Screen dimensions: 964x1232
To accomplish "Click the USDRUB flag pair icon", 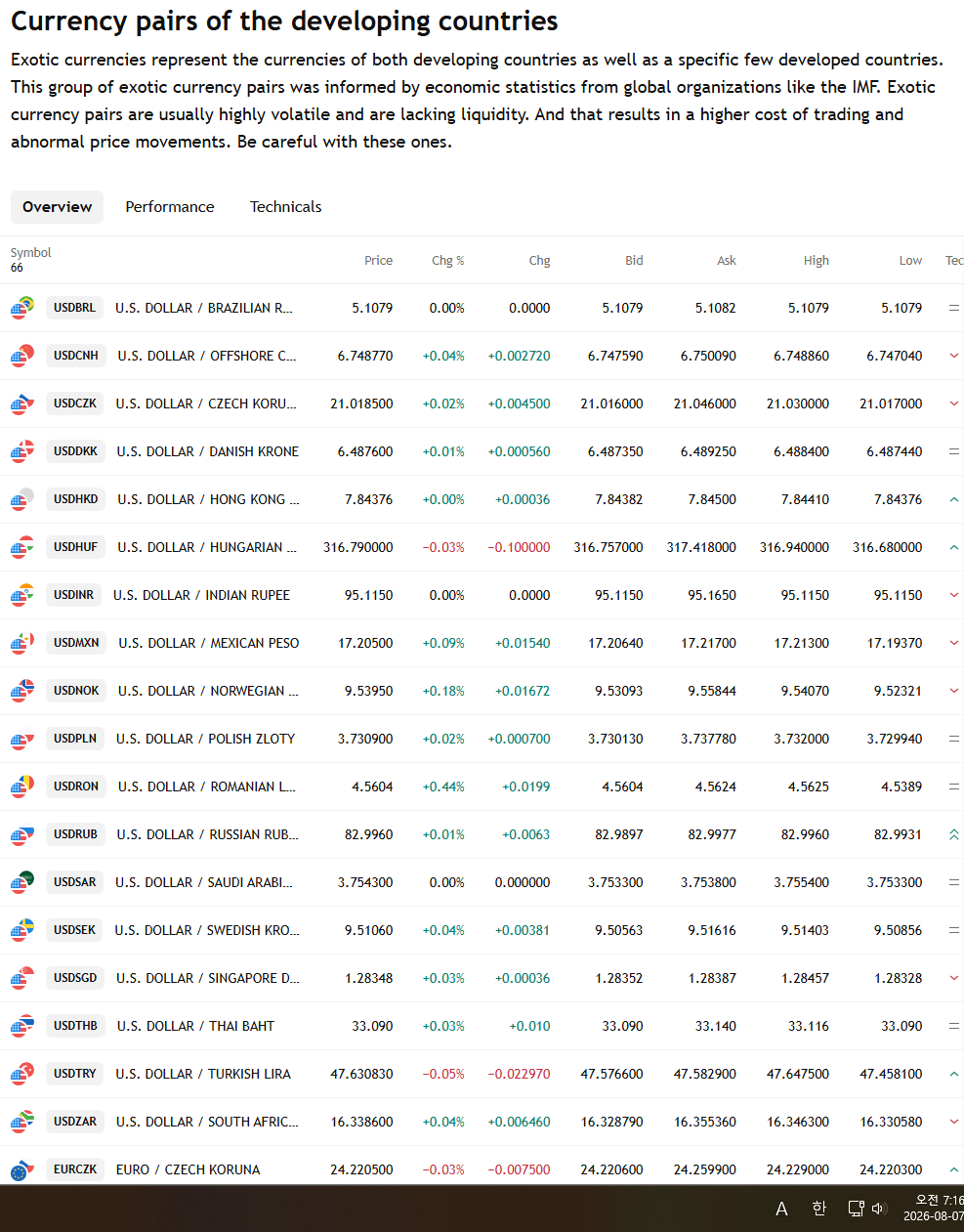I will pyautogui.click(x=22, y=834).
